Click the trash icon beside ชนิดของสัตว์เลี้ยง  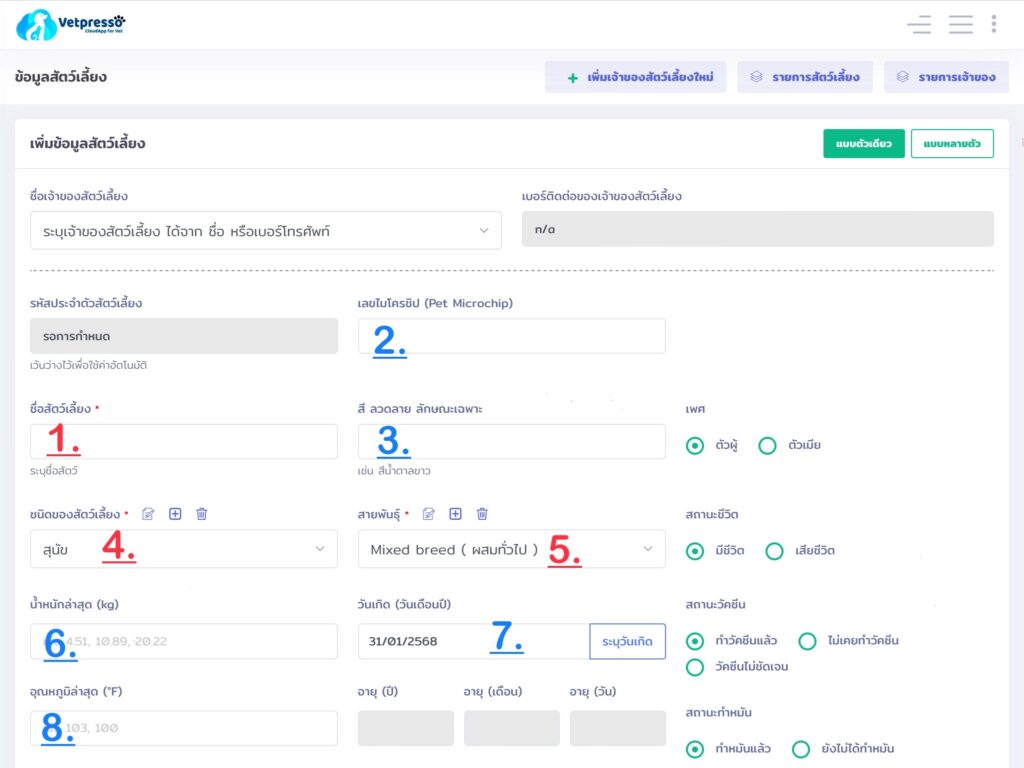pyautogui.click(x=202, y=514)
